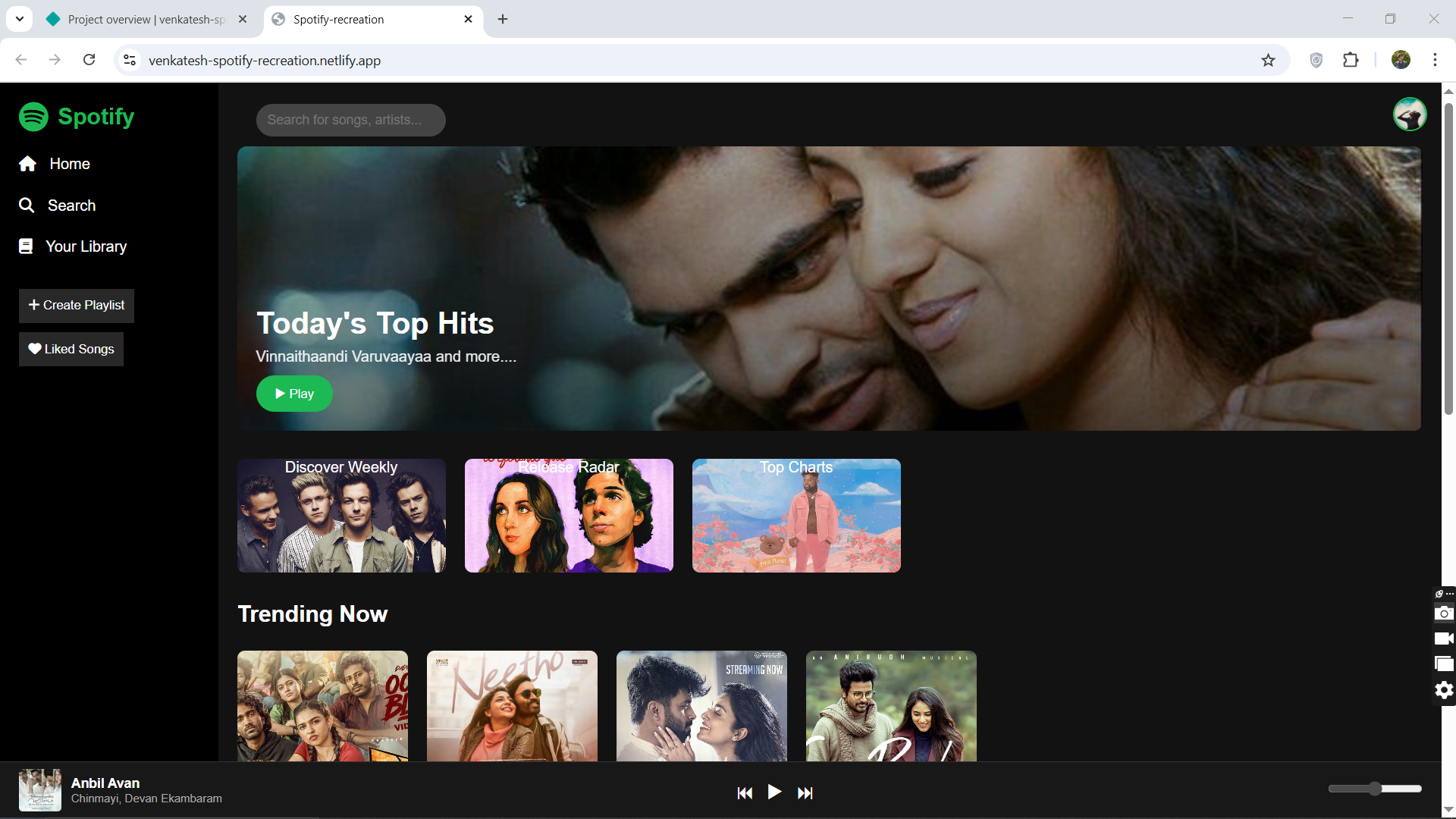The height and width of the screenshot is (819, 1456).
Task: Bookmark this page with star icon
Action: point(1268,60)
